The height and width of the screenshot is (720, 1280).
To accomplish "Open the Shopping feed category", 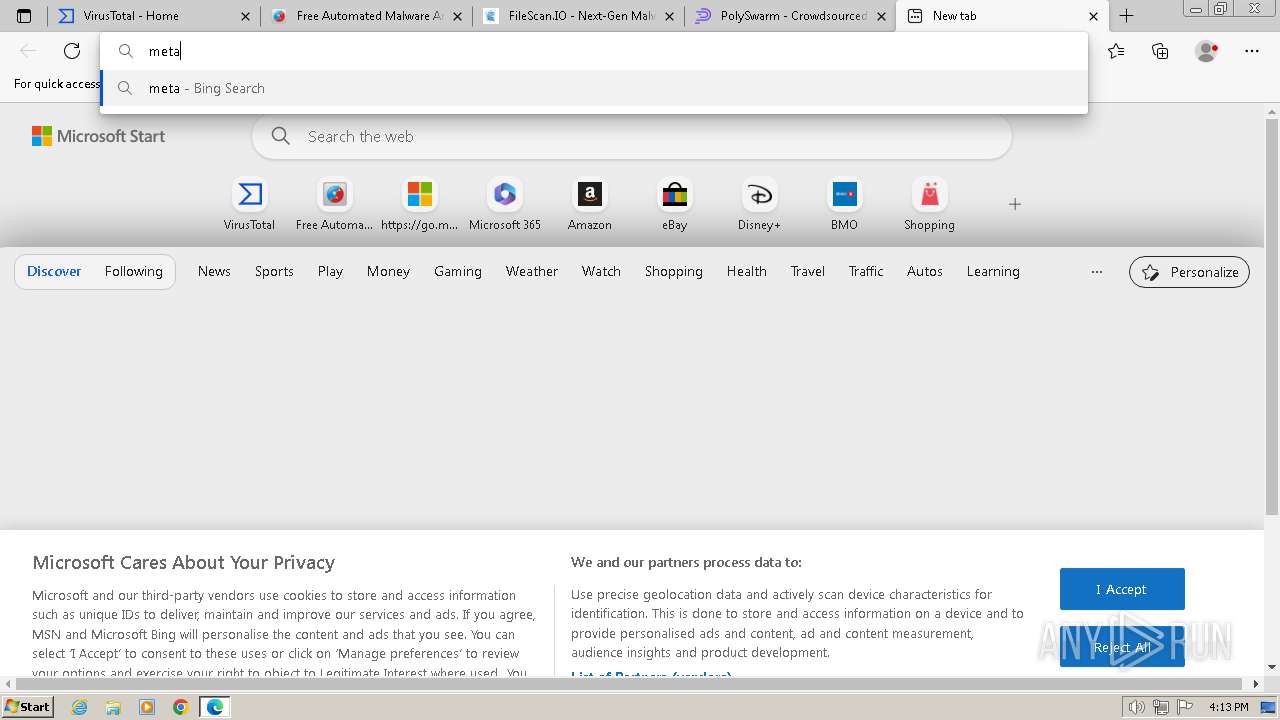I will 674,271.
